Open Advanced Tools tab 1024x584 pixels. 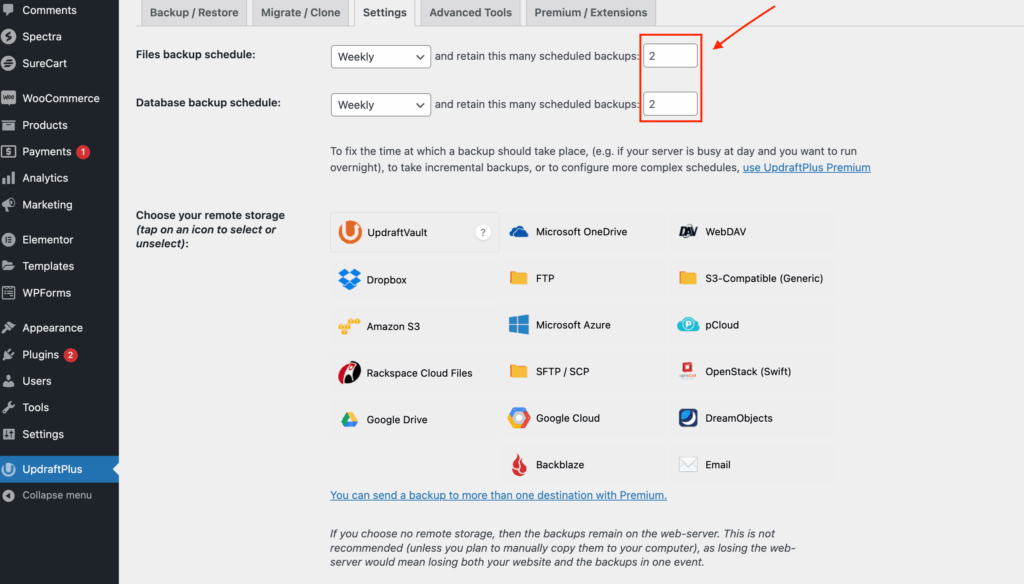[x=470, y=12]
